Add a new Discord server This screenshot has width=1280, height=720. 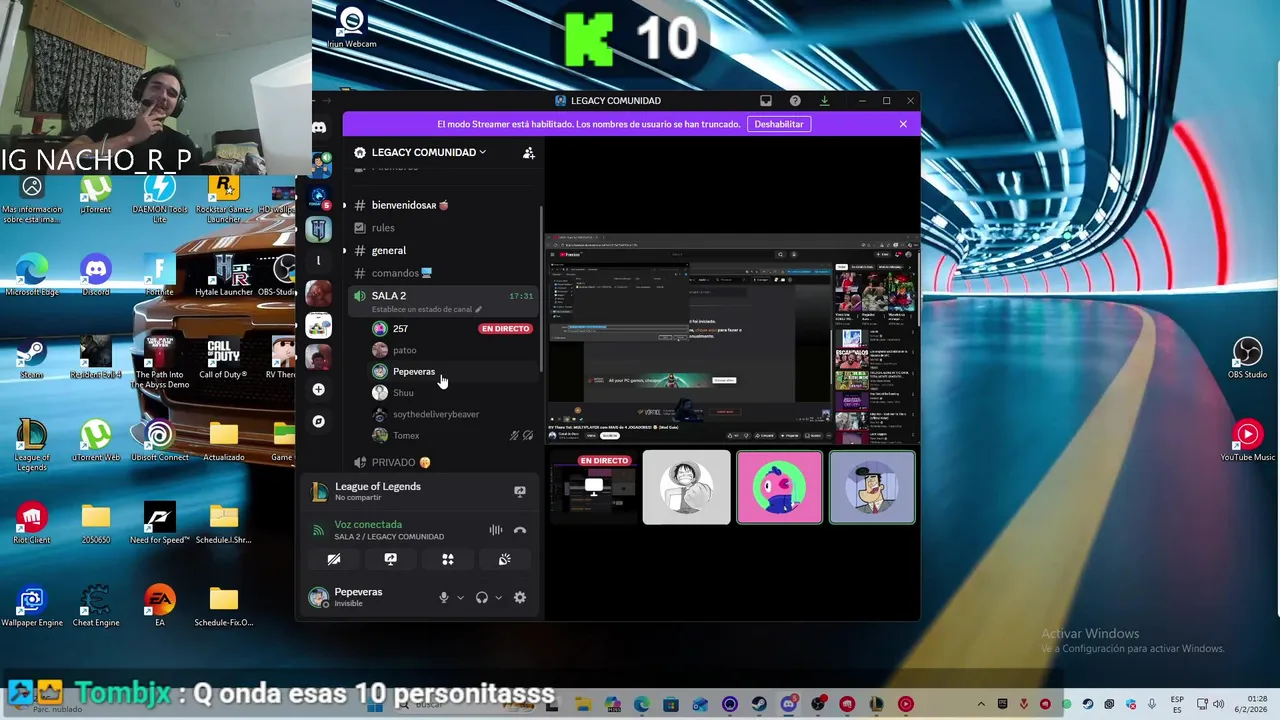(319, 389)
